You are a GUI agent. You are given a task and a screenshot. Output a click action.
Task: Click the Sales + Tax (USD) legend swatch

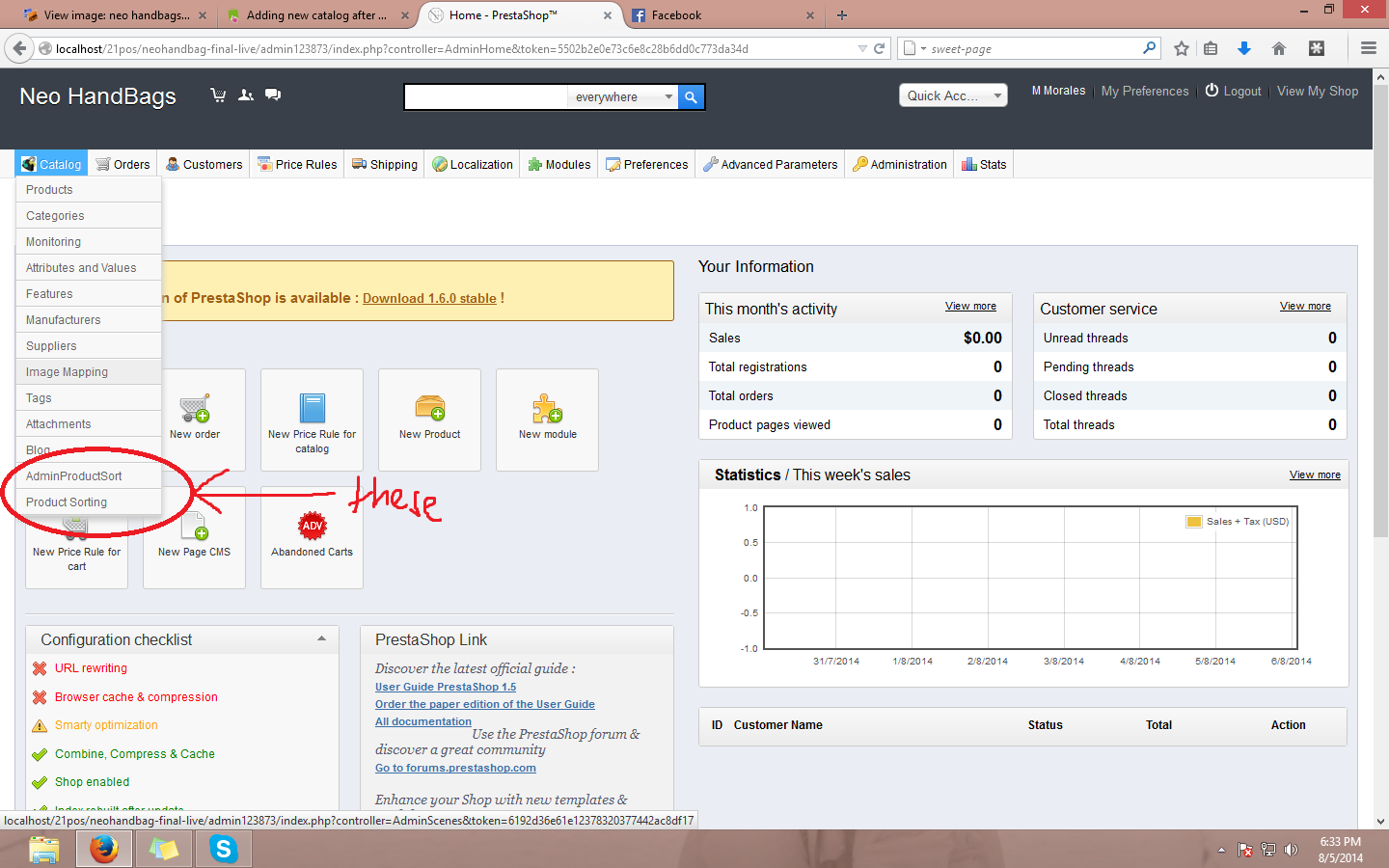(x=1194, y=522)
